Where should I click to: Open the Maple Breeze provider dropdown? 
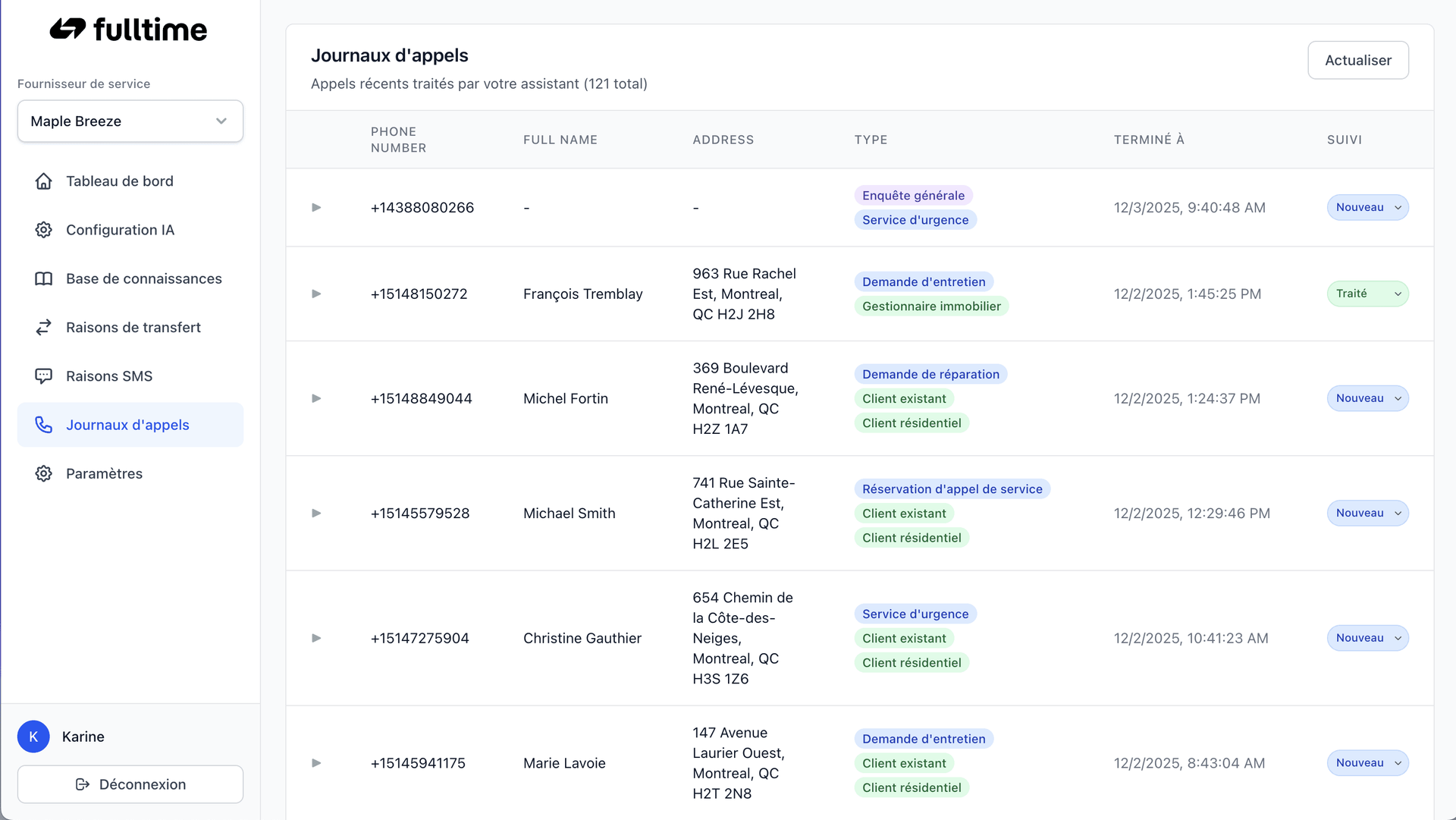[x=130, y=121]
